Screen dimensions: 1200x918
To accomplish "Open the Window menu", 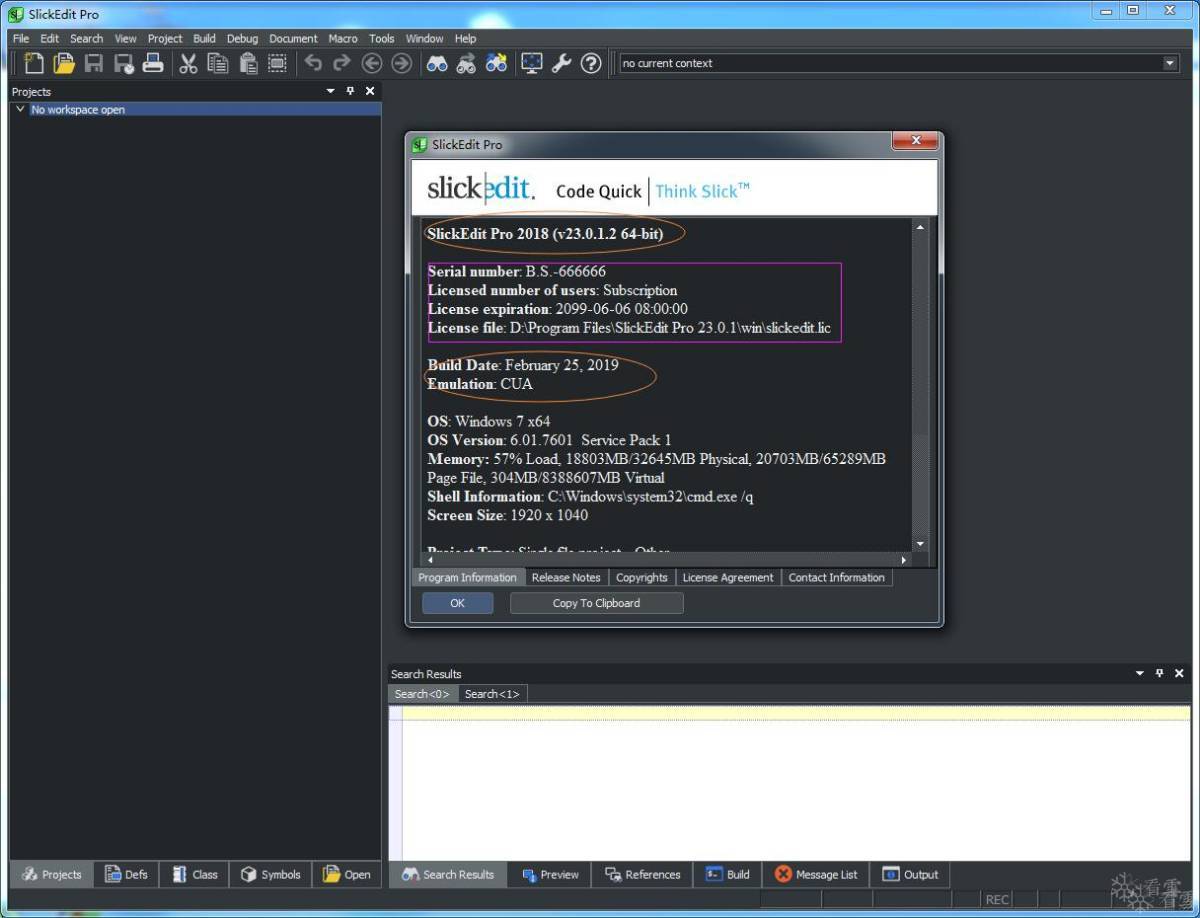I will pyautogui.click(x=424, y=38).
